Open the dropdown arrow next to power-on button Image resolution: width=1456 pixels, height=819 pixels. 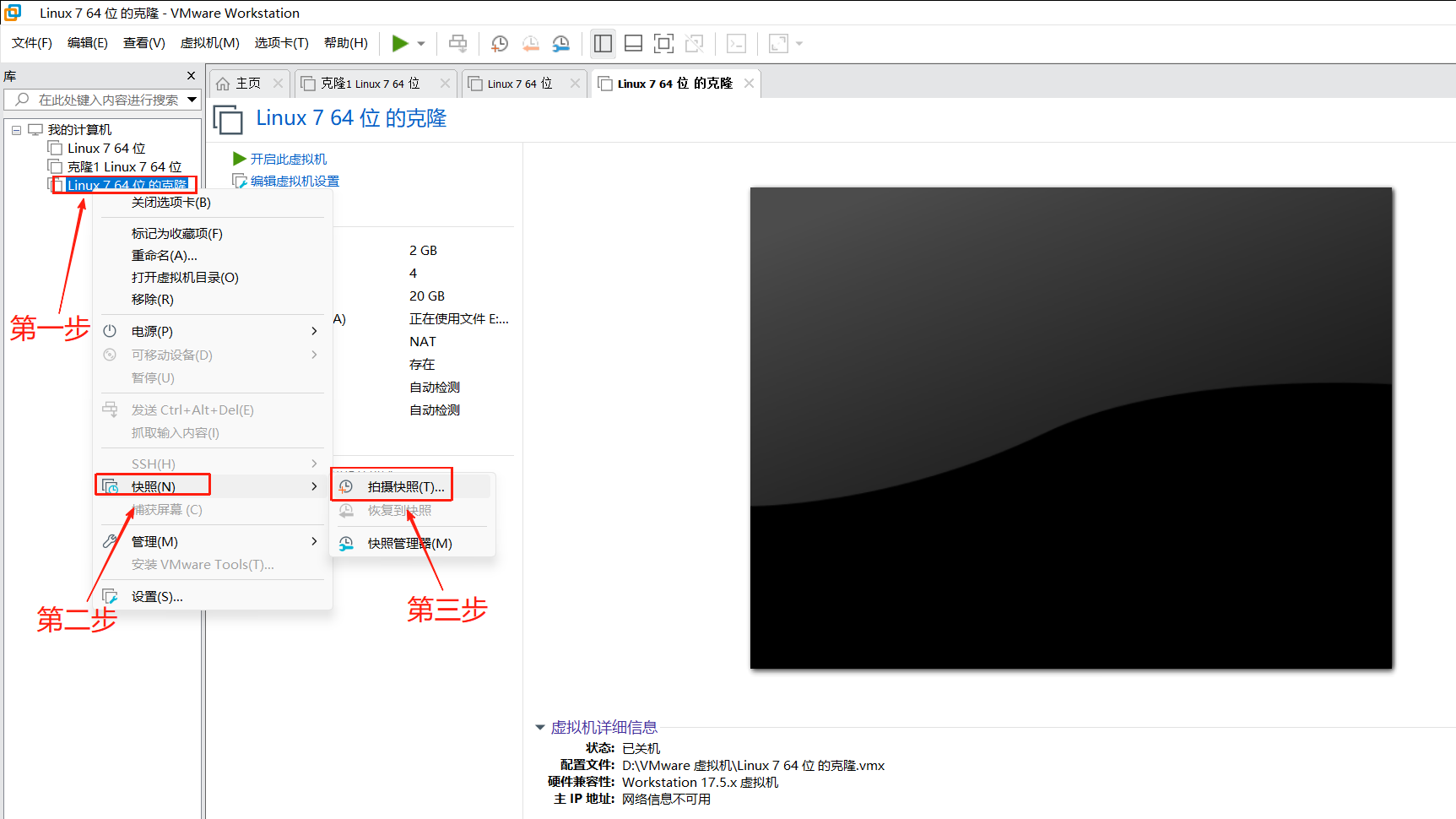pos(421,44)
